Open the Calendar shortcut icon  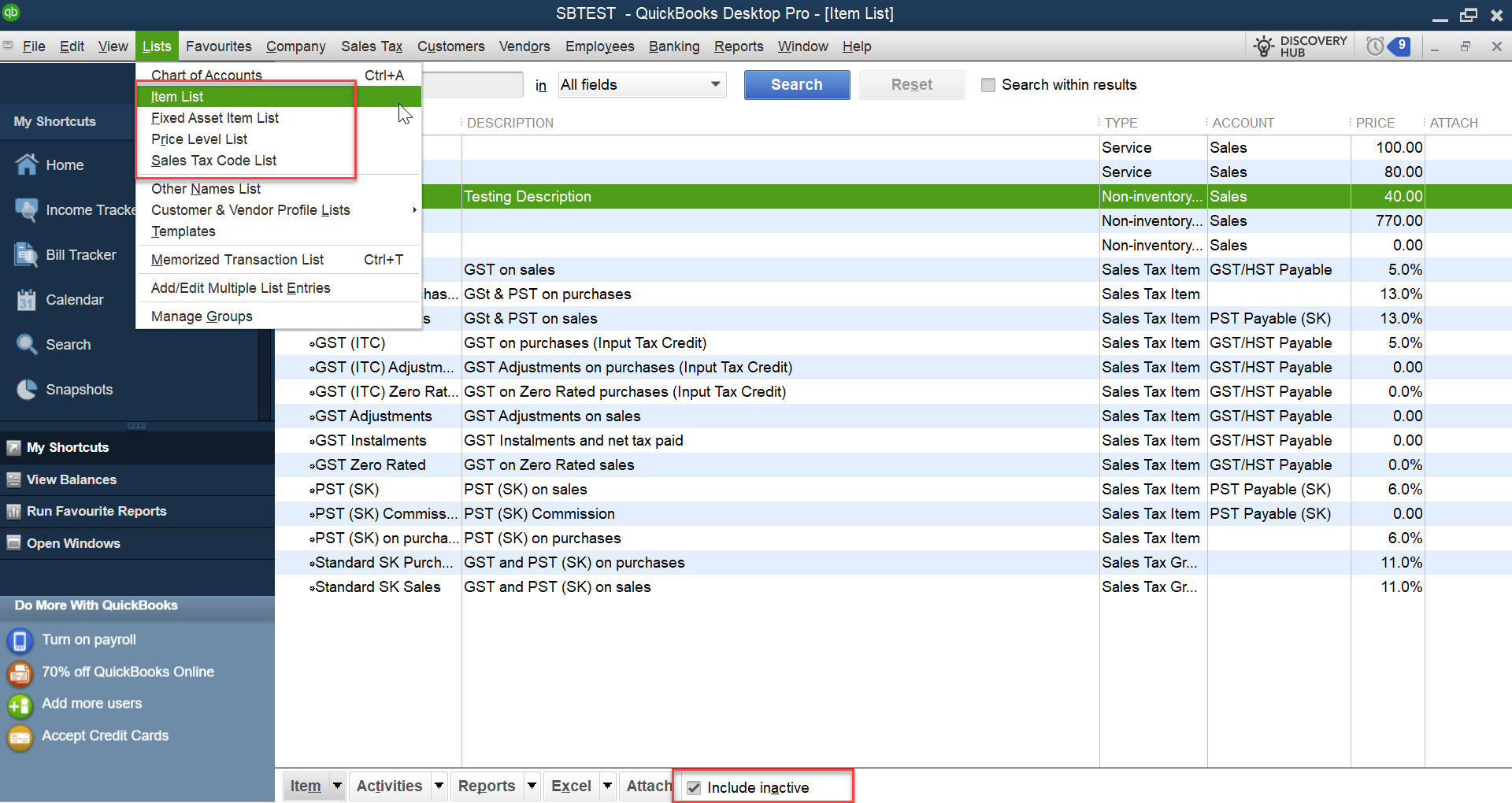27,299
